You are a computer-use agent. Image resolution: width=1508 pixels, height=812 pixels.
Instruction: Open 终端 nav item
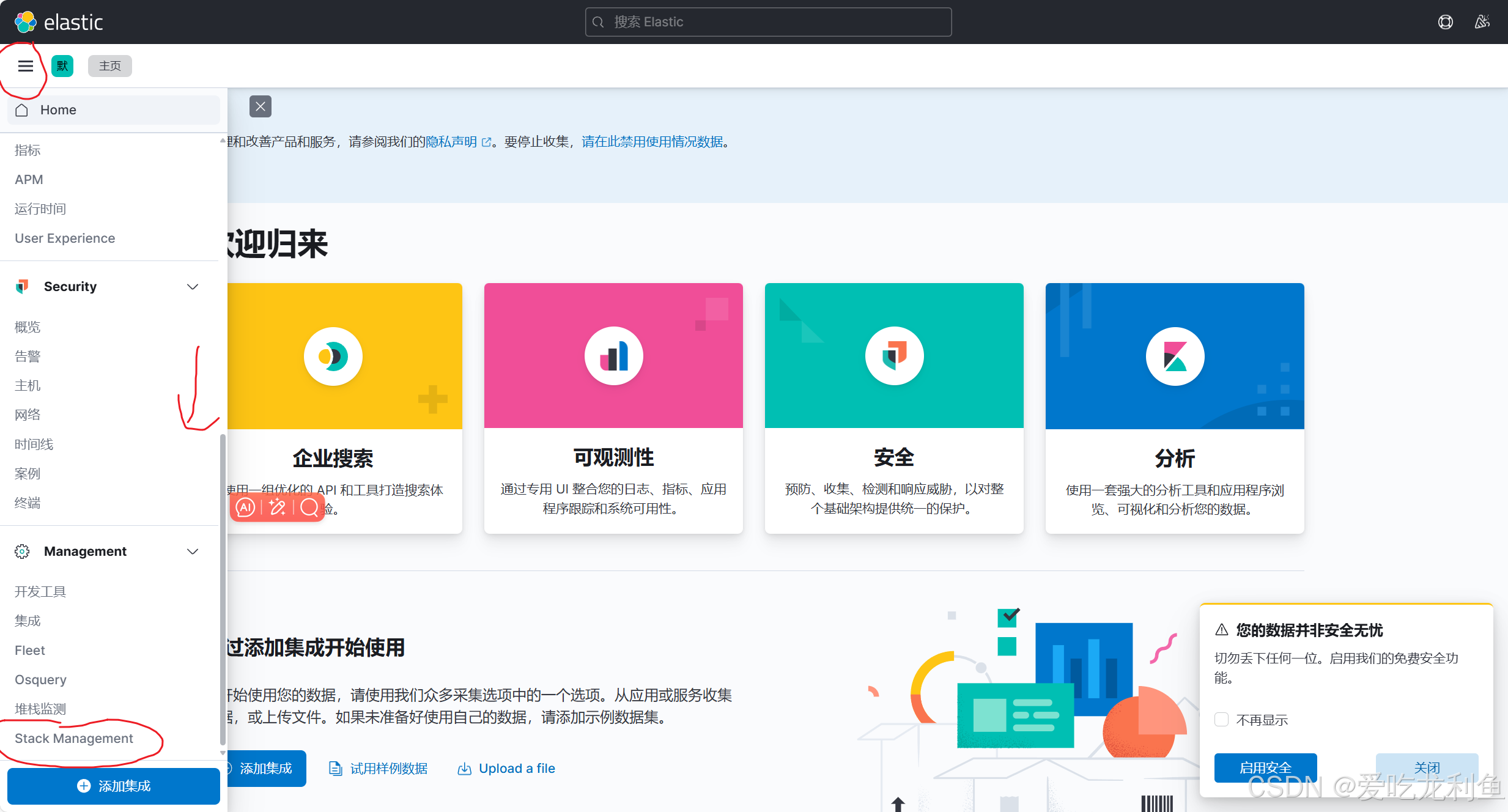[x=28, y=503]
